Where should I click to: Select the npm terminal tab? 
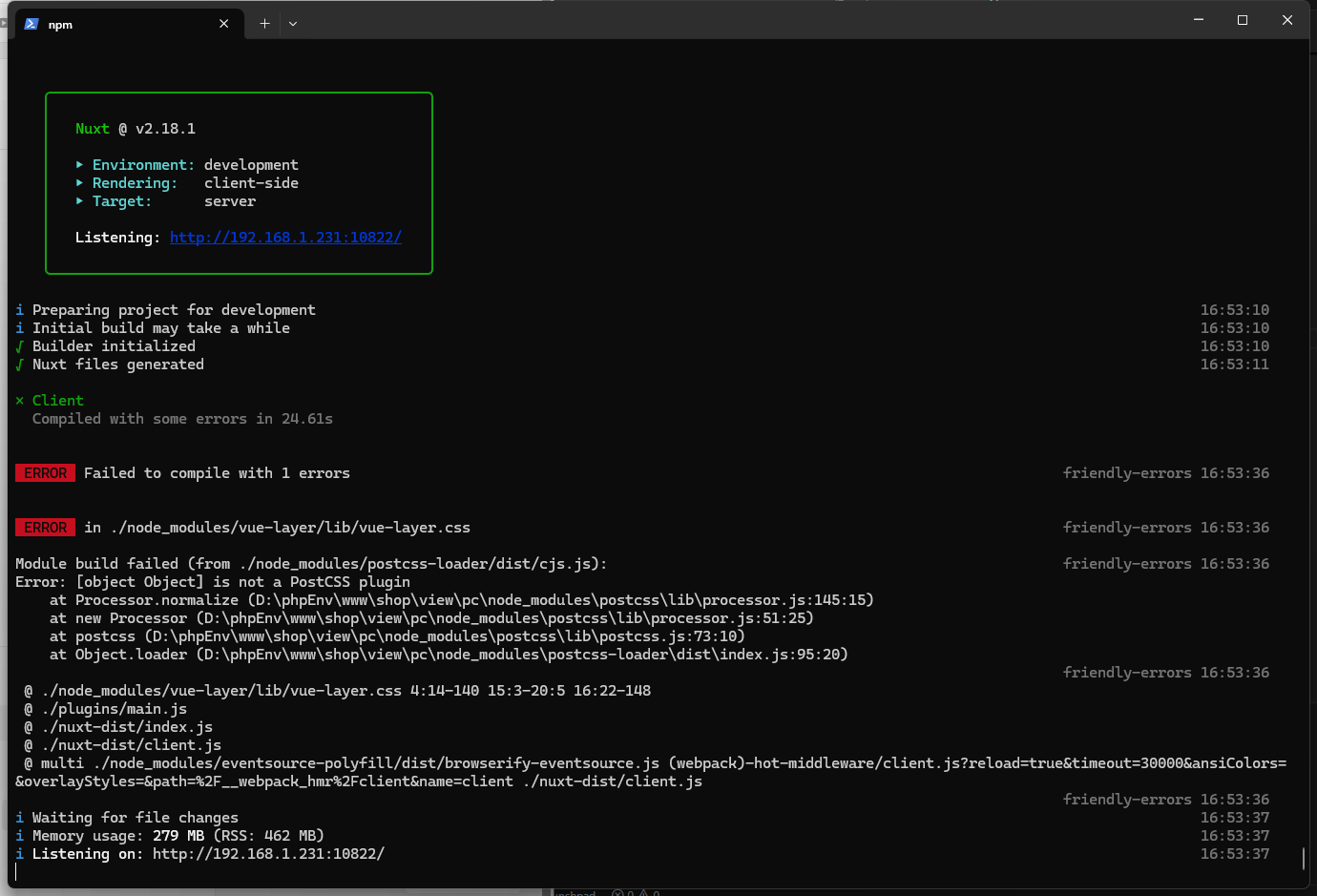tap(129, 24)
